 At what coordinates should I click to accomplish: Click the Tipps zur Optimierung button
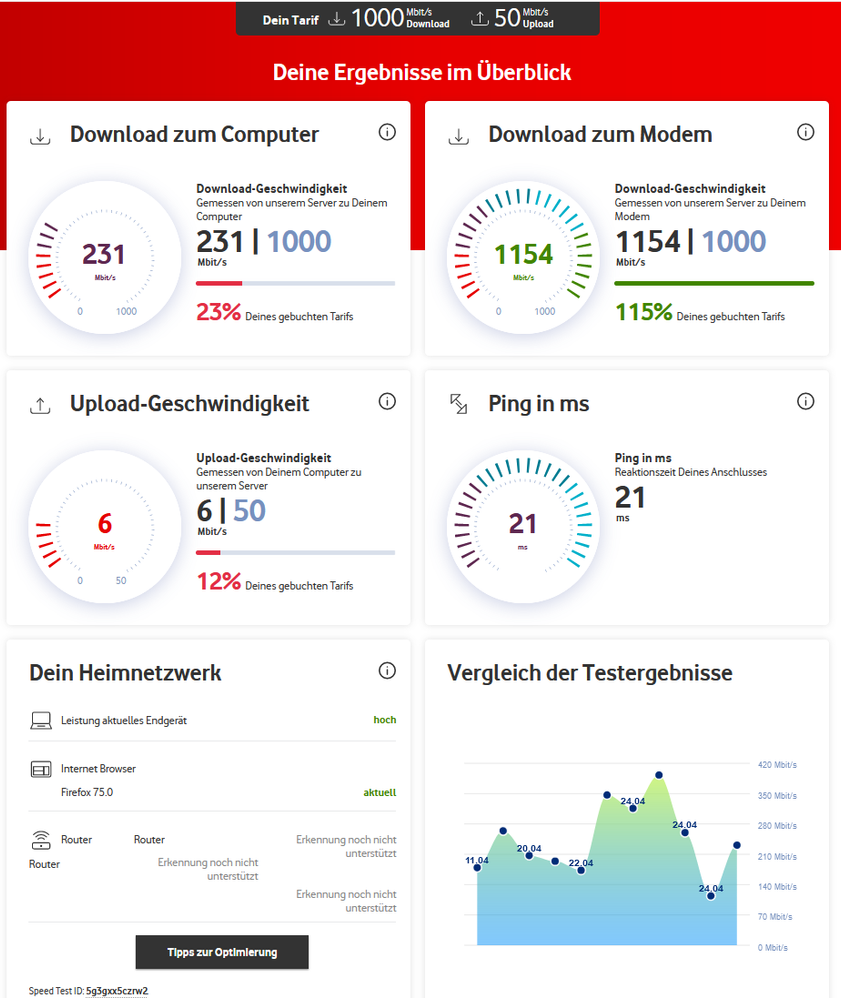click(x=222, y=952)
